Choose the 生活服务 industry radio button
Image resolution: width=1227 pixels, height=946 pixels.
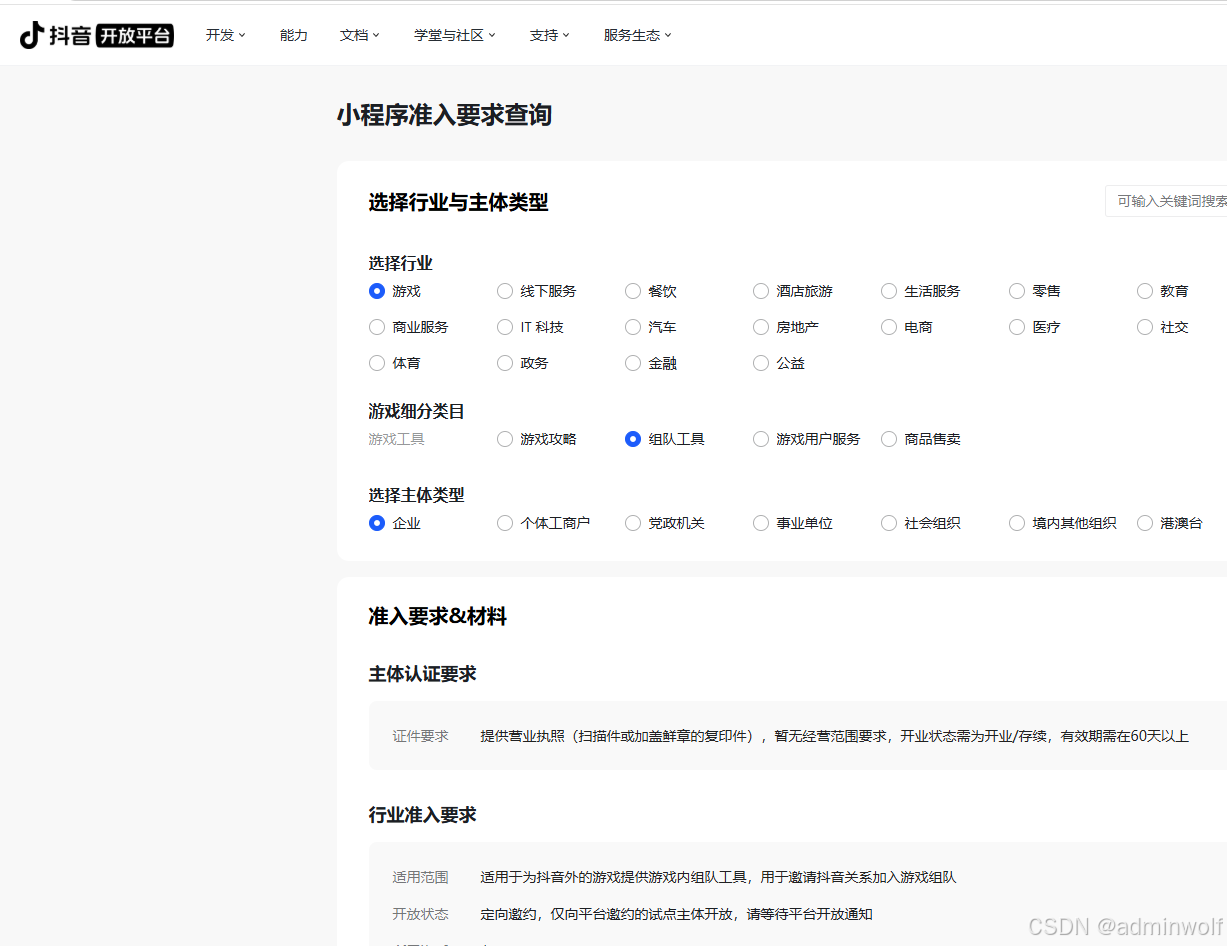(889, 291)
